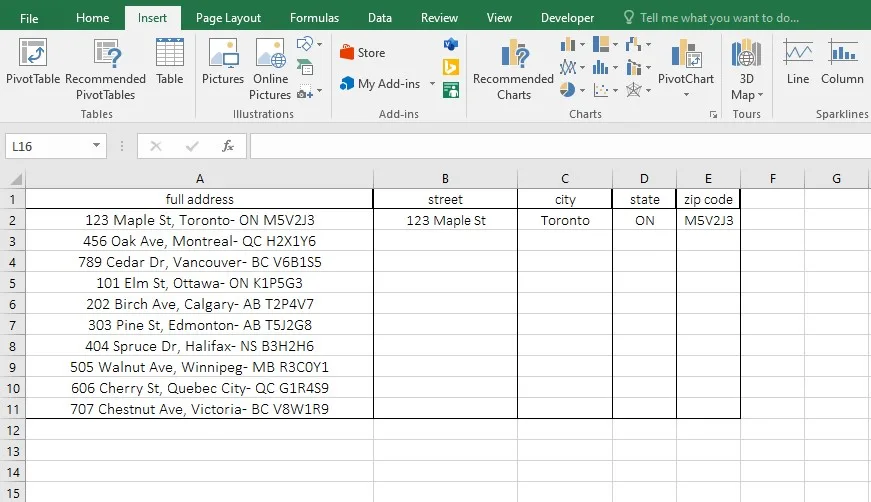Viewport: 871px width, 502px height.
Task: Select cell with 456 Oak Ave, Montreal address
Action: [199, 241]
